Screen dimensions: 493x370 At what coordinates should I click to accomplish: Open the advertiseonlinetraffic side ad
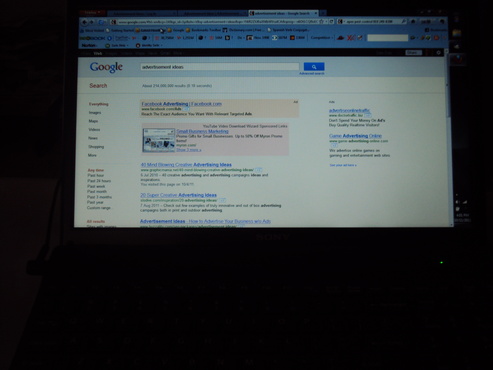pyautogui.click(x=349, y=110)
